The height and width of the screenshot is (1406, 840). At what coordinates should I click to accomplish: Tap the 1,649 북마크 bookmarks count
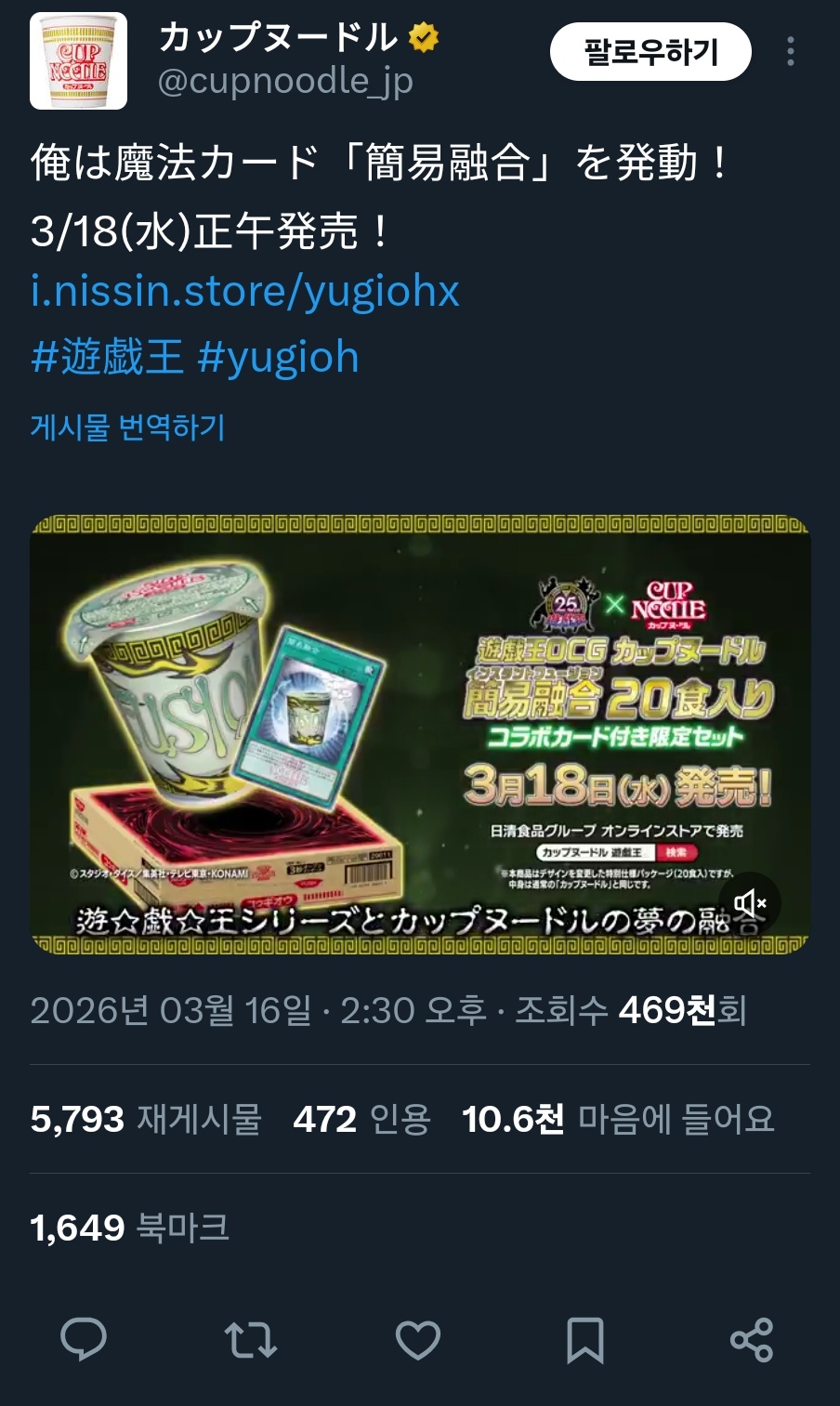coord(130,1228)
